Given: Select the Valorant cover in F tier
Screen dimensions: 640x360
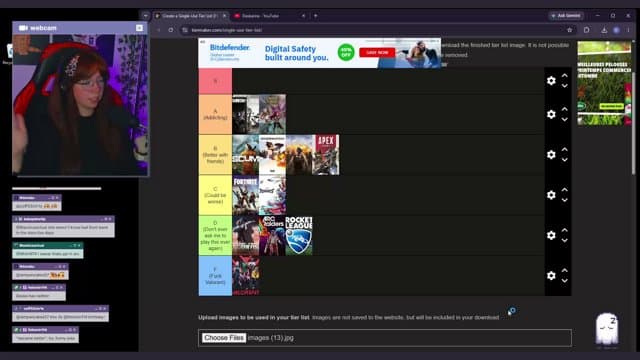Looking at the screenshot, I should pyautogui.click(x=246, y=276).
